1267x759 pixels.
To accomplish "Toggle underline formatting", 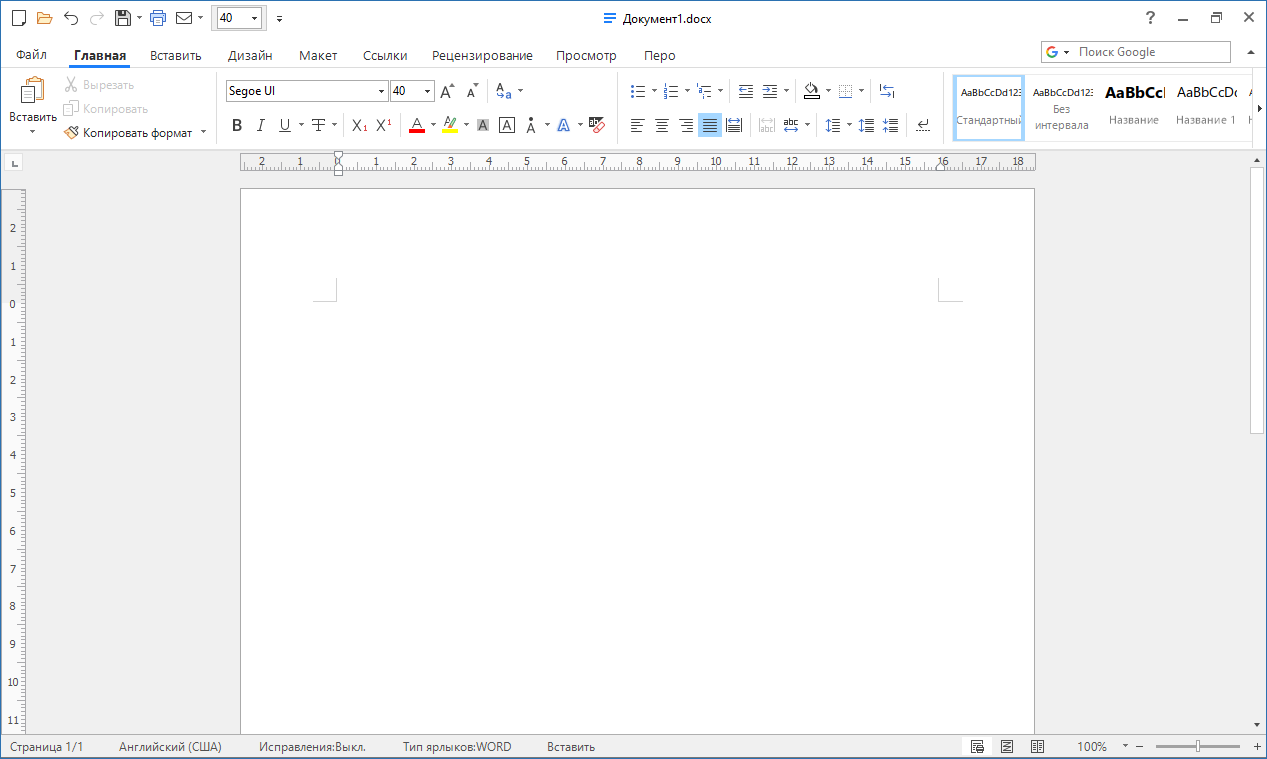I will pos(285,125).
